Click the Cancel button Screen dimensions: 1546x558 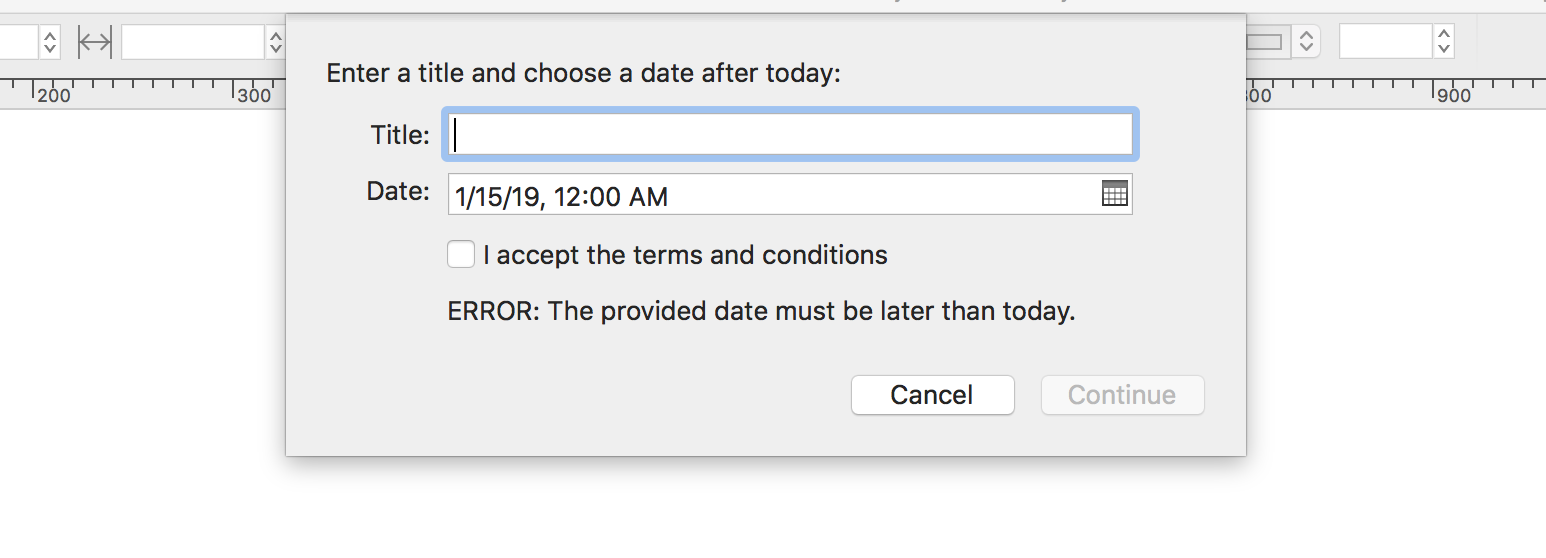click(x=932, y=395)
